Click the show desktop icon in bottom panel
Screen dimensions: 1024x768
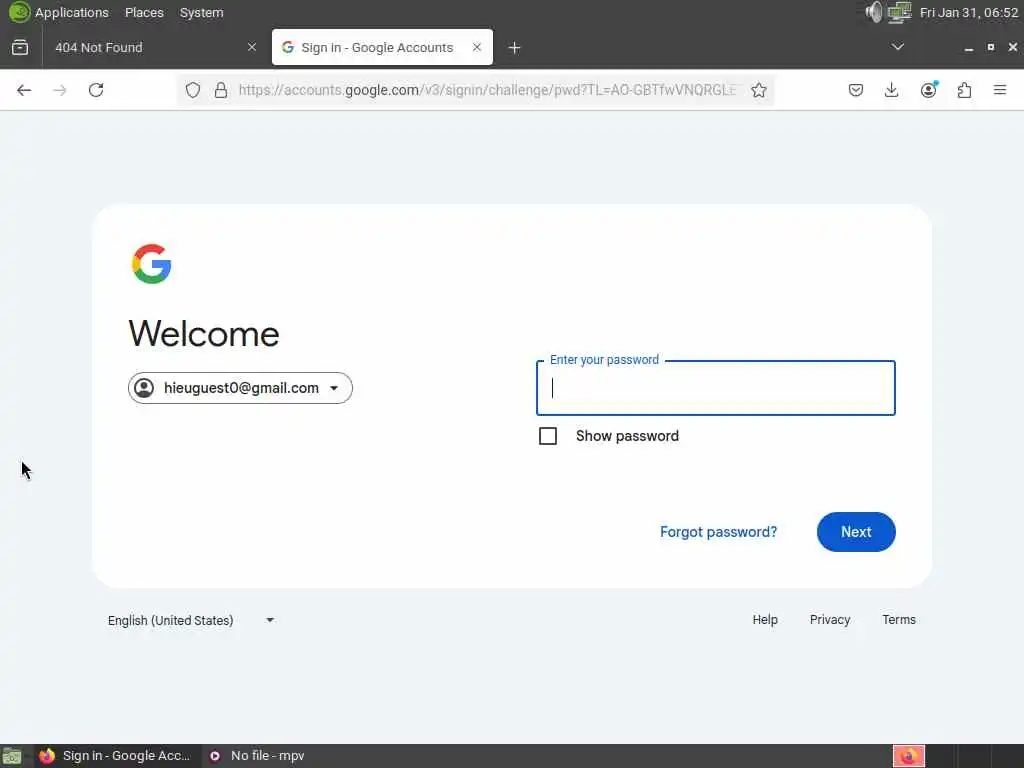click(12, 756)
